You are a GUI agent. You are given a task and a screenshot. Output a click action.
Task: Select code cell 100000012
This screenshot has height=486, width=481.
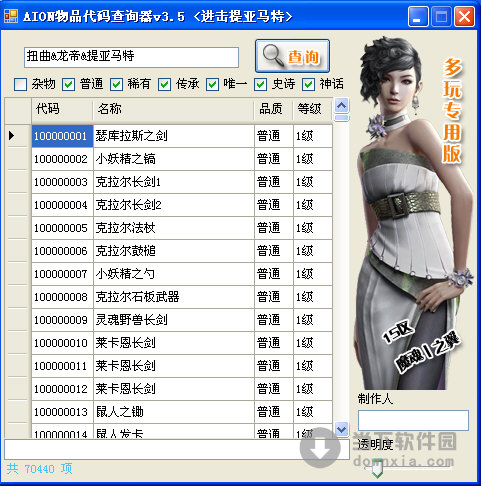(x=62, y=389)
